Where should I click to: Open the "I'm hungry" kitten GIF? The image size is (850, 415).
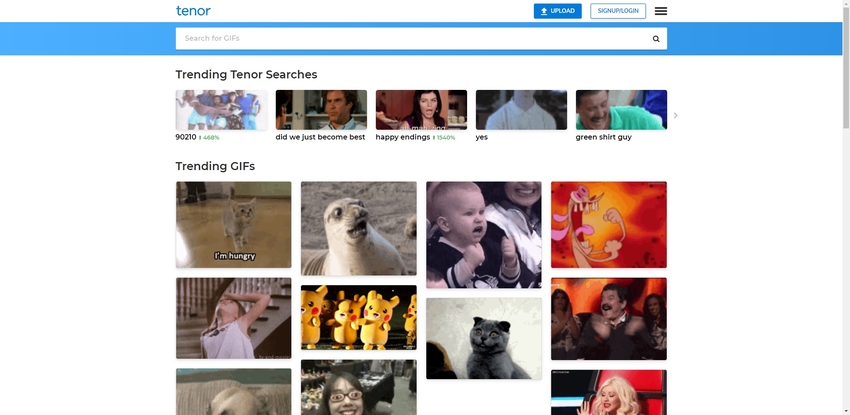point(233,224)
